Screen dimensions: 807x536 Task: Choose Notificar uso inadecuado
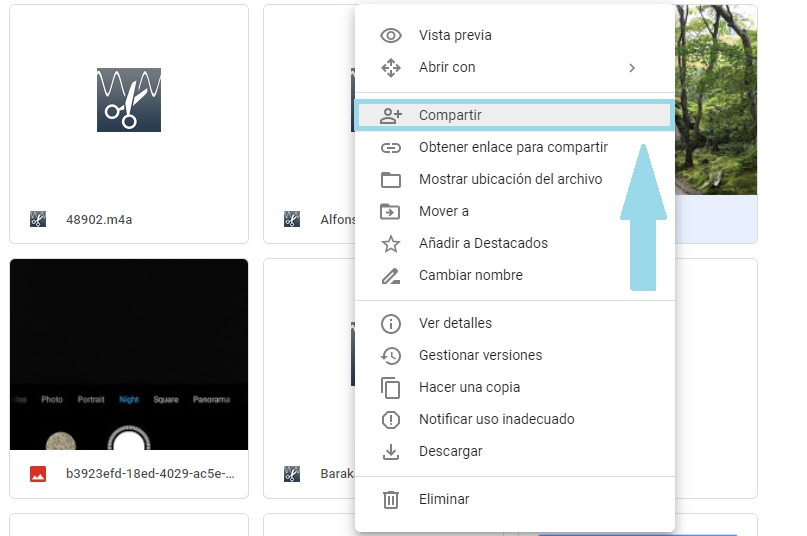coord(515,420)
